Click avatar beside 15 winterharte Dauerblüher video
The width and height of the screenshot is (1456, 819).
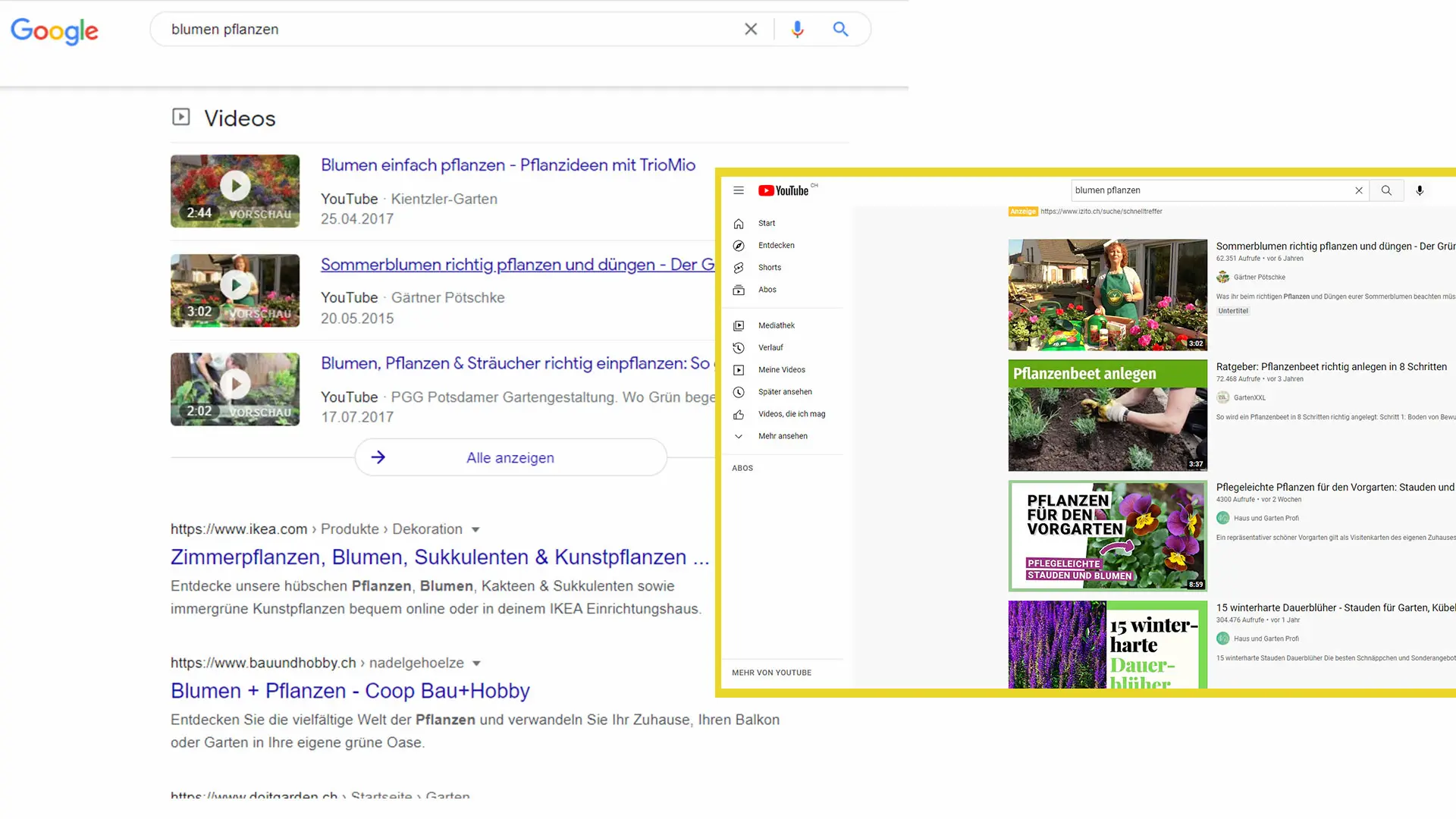(1223, 639)
